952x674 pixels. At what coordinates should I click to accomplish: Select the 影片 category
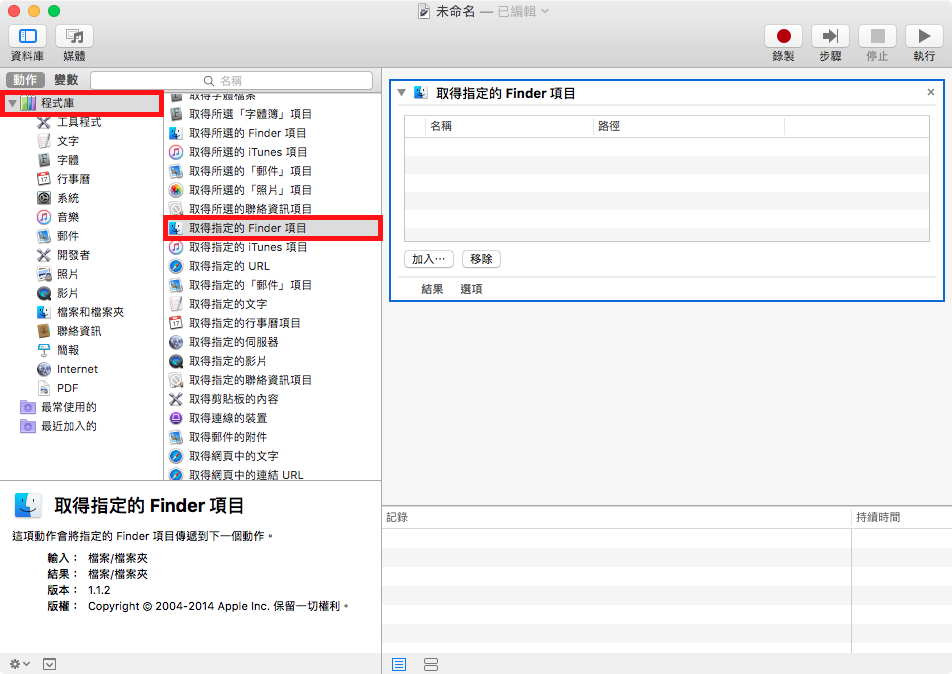[x=67, y=293]
